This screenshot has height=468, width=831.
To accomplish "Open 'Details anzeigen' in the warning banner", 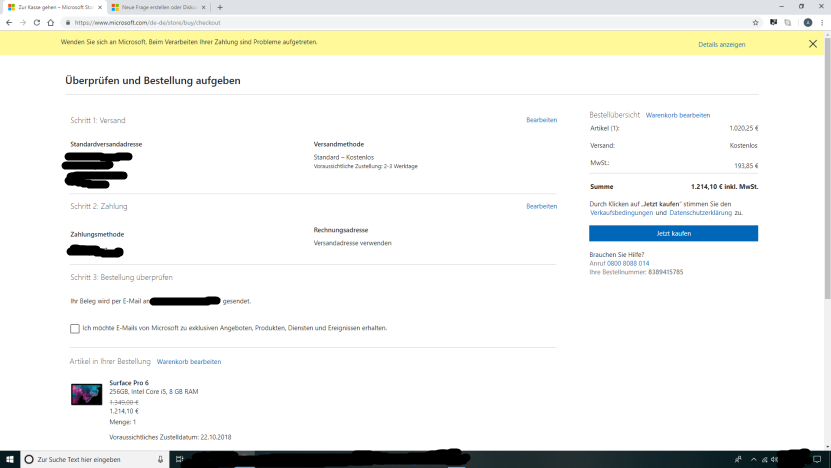I will (721, 45).
